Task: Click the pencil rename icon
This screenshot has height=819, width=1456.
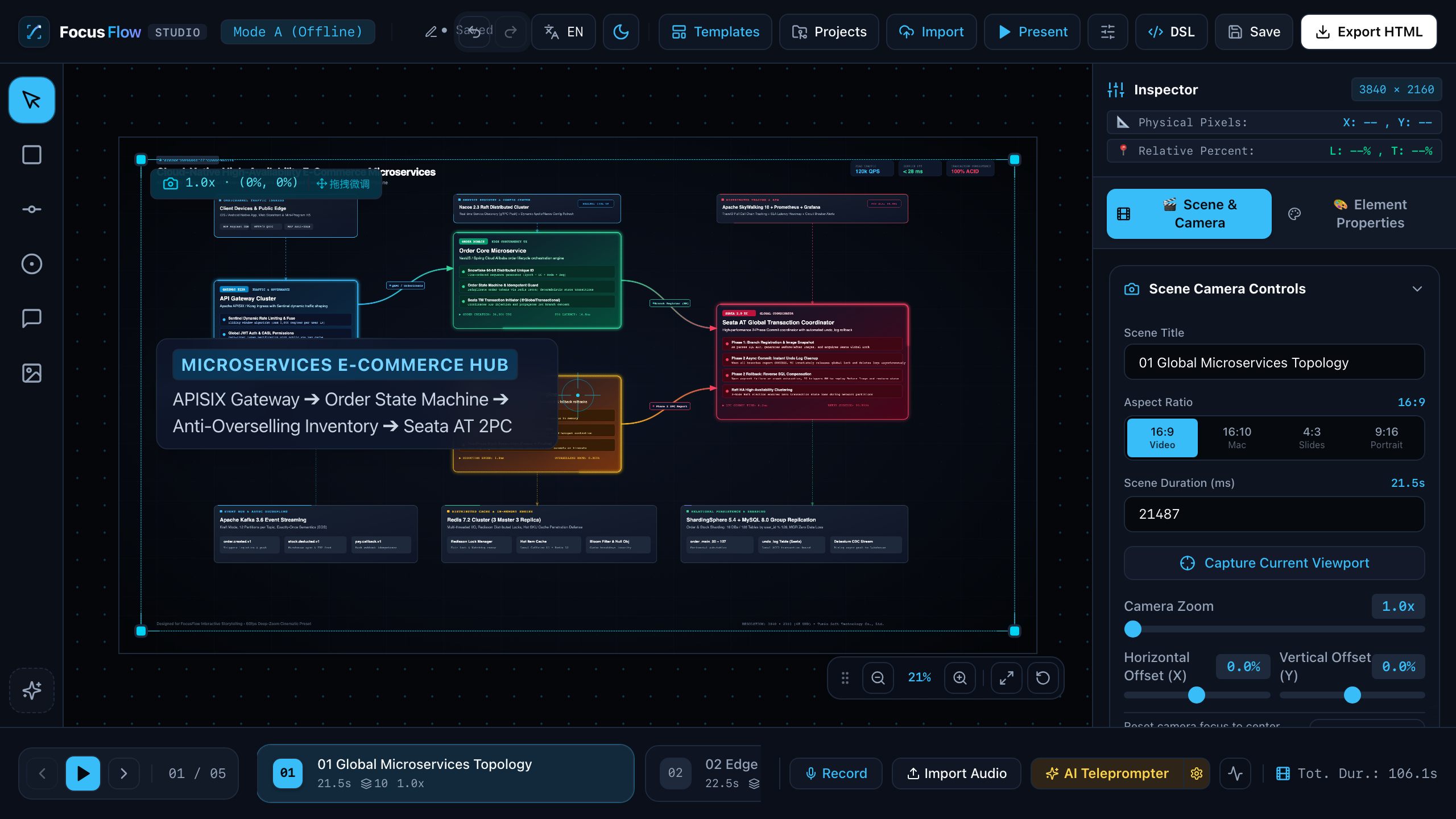Action: pyautogui.click(x=431, y=32)
